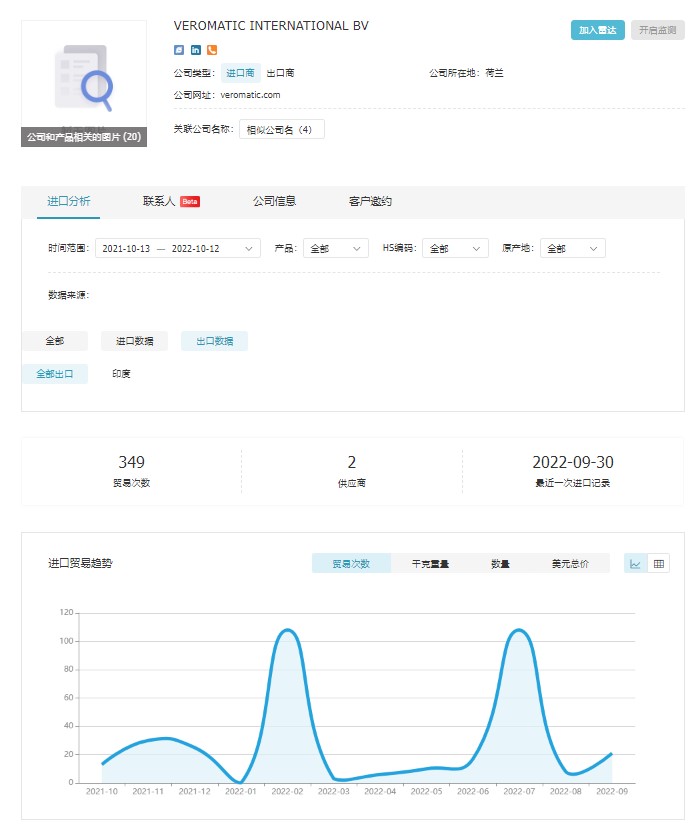698x829 pixels.
Task: Click the 2022-07 peak on the chart
Action: 519,630
